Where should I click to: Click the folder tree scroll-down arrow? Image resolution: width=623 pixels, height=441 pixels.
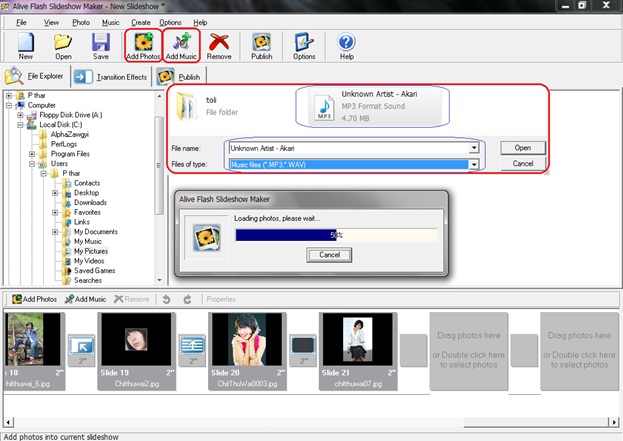[159, 280]
